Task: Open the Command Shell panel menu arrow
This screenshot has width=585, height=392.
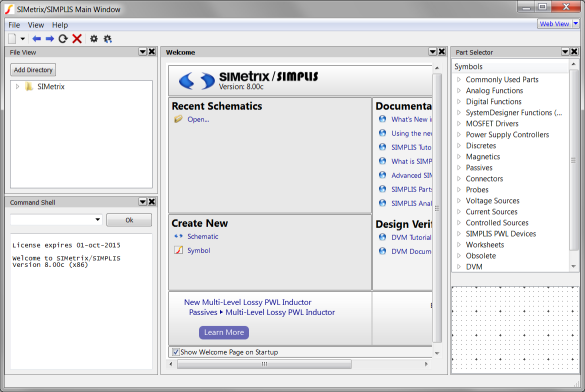Action: 143,202
